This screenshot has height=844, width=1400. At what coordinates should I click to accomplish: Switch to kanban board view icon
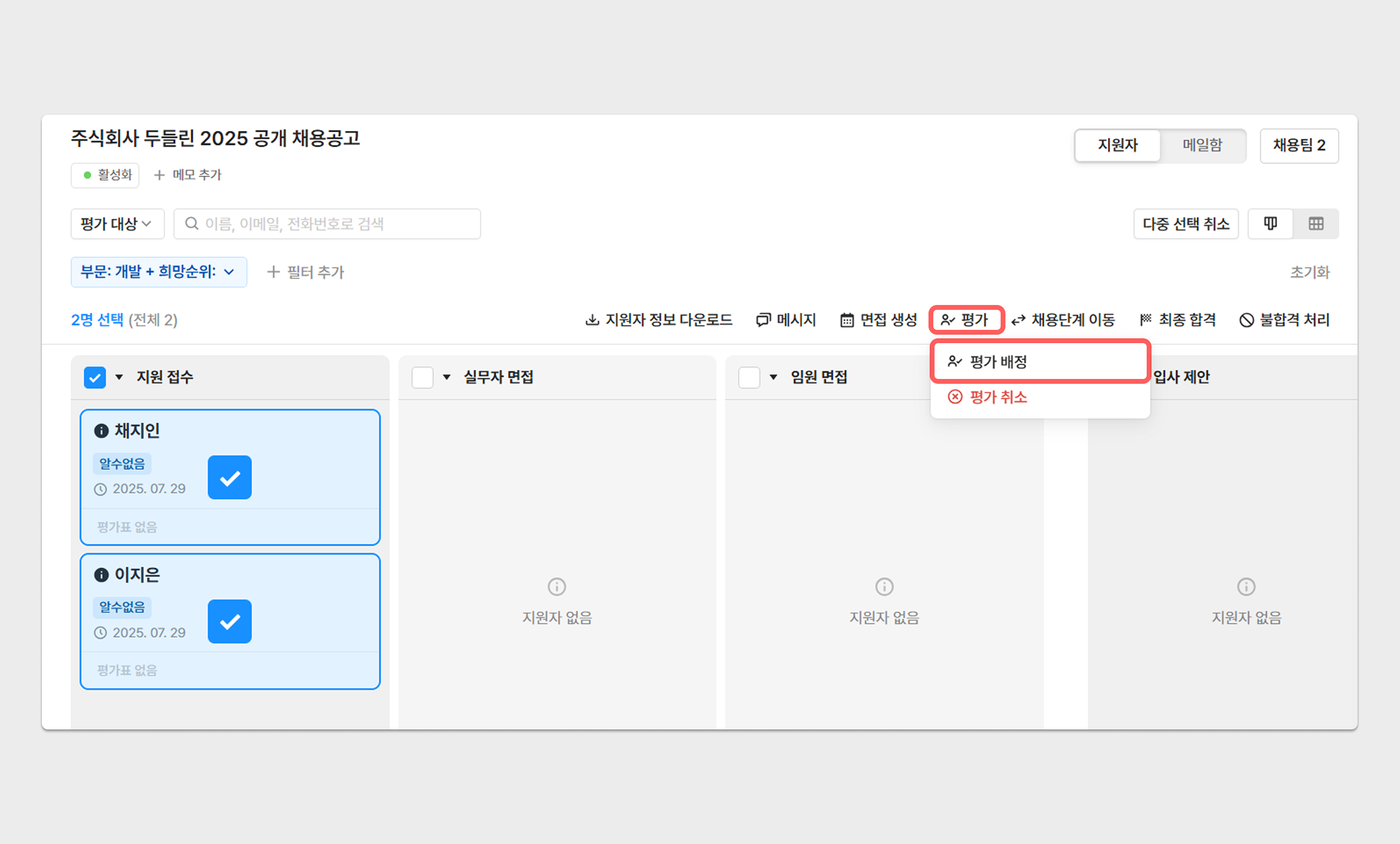1270,224
